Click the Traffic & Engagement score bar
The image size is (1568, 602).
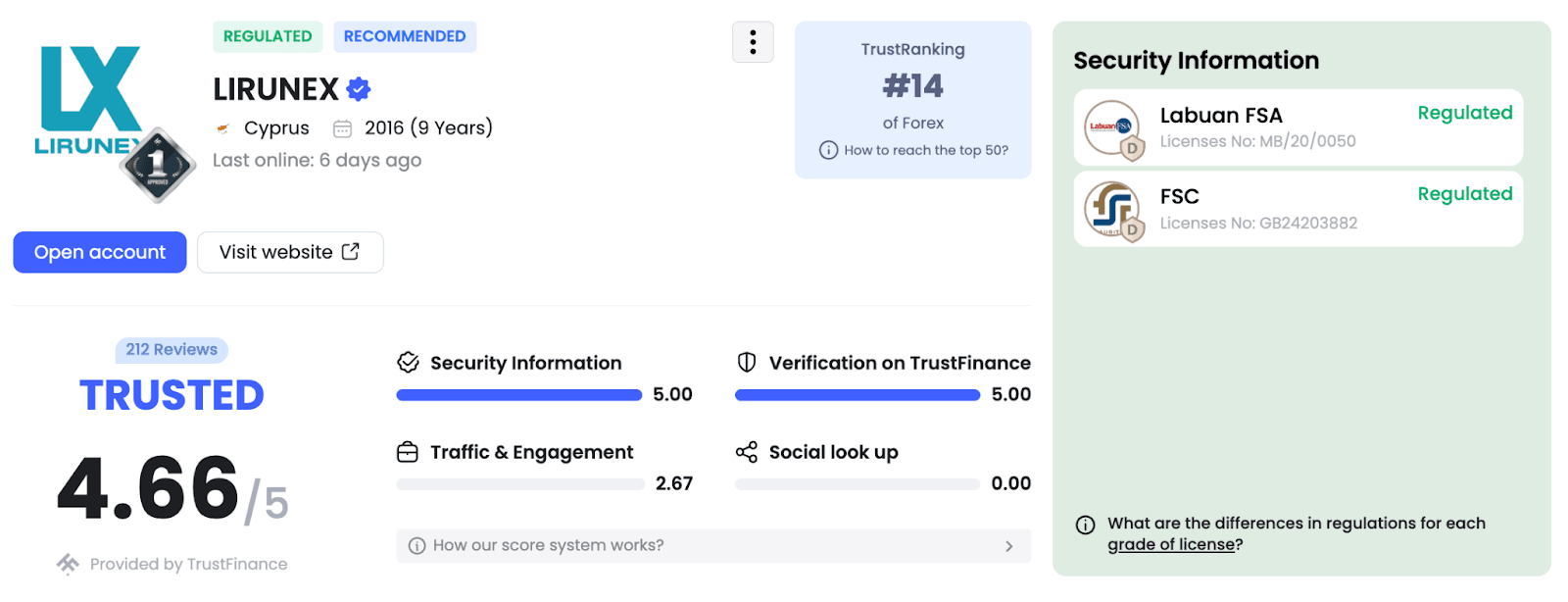click(x=520, y=483)
